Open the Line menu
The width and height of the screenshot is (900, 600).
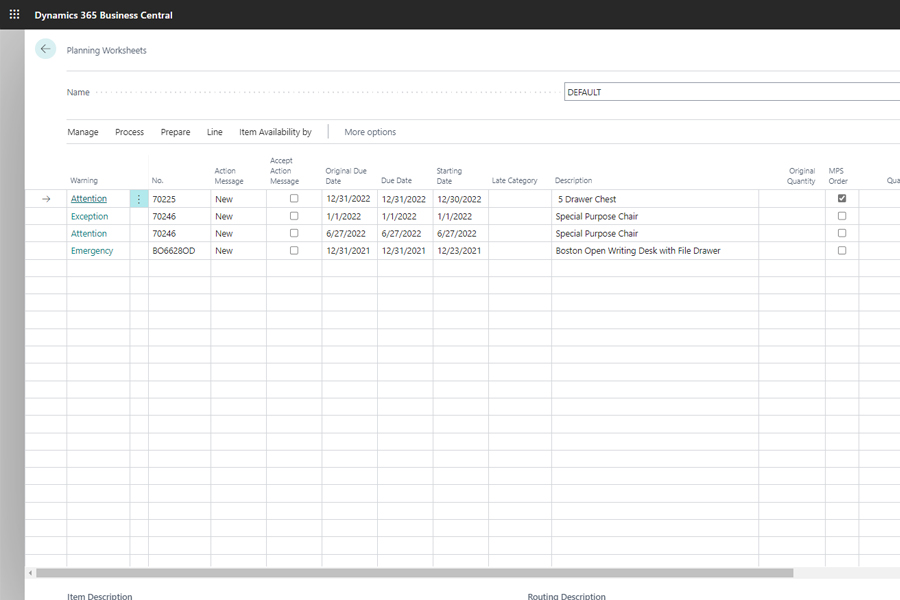click(x=214, y=132)
